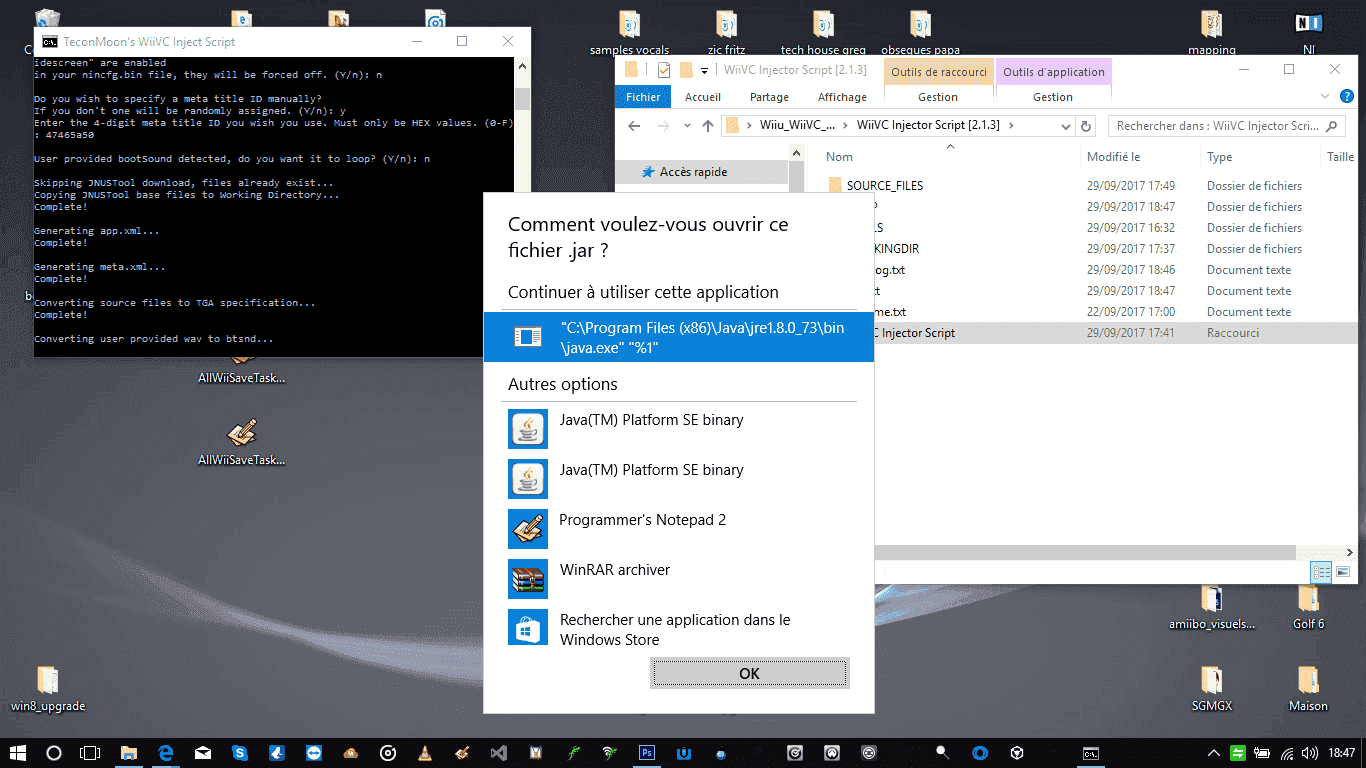
Task: Open Cortana search from the taskbar
Action: coord(54,753)
